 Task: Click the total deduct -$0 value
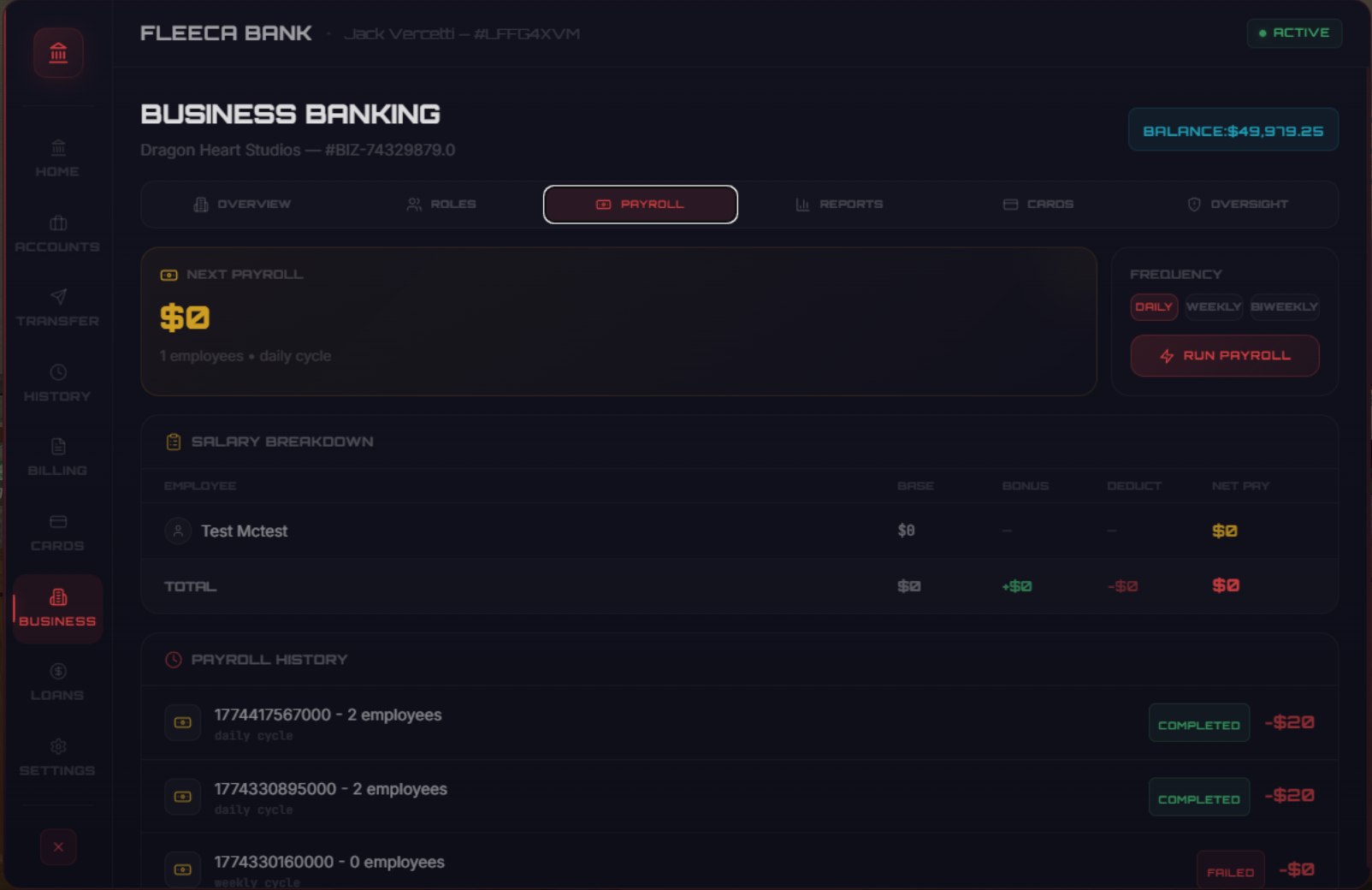1123,586
